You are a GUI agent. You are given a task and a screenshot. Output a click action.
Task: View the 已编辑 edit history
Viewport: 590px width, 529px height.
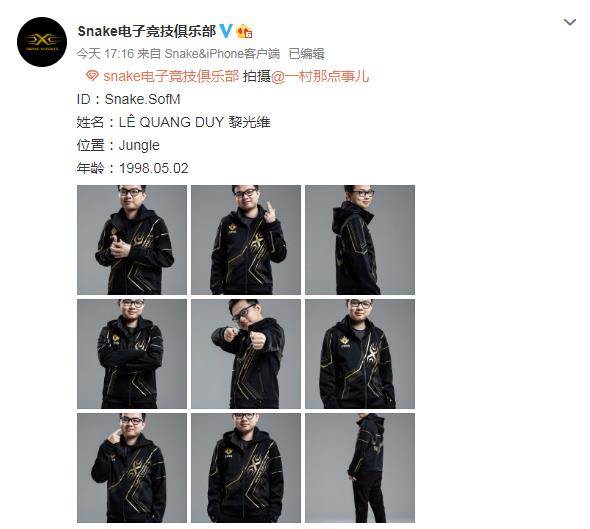pos(306,54)
